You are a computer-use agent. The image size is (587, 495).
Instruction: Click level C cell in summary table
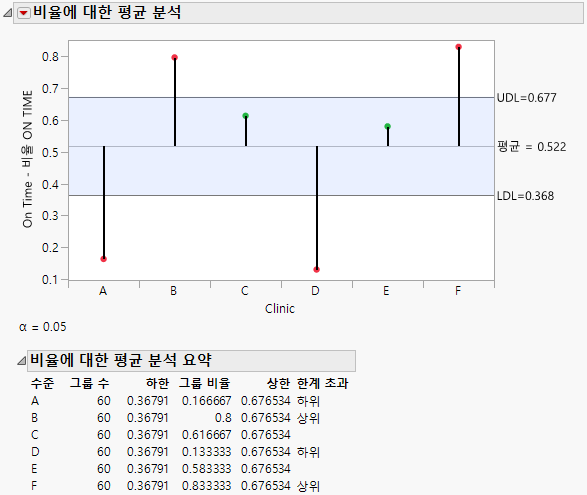point(35,435)
